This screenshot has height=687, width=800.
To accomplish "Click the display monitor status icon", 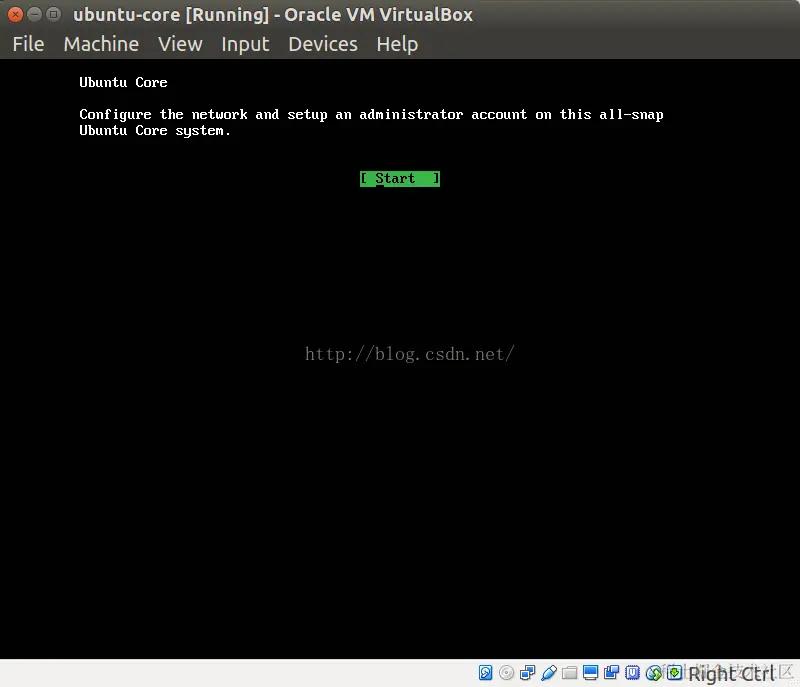I will (x=590, y=673).
